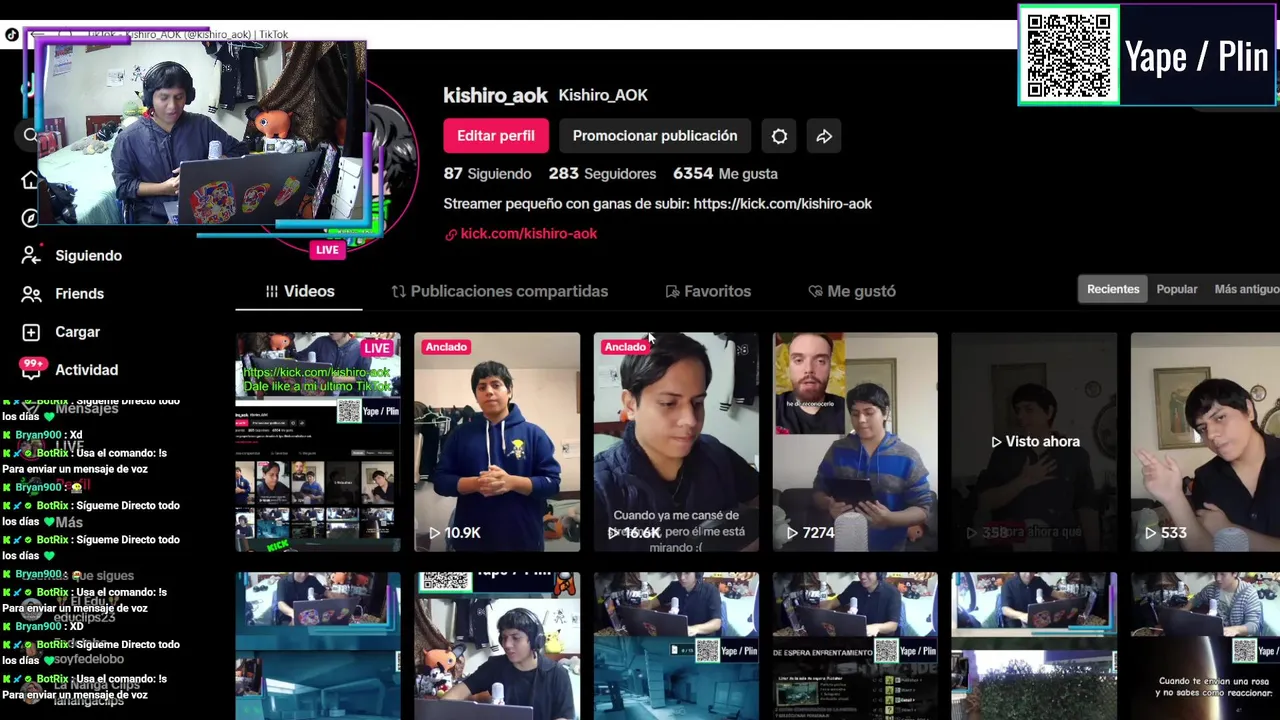Click the Siguiendo person icon

click(31, 255)
